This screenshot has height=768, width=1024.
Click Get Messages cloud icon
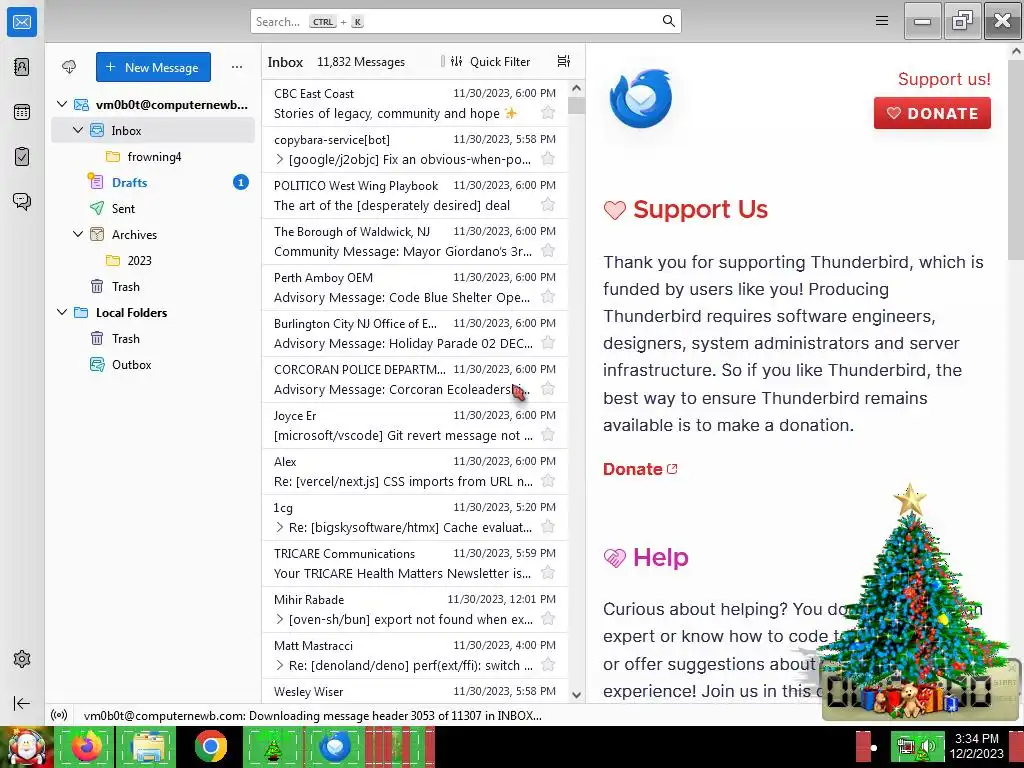69,67
